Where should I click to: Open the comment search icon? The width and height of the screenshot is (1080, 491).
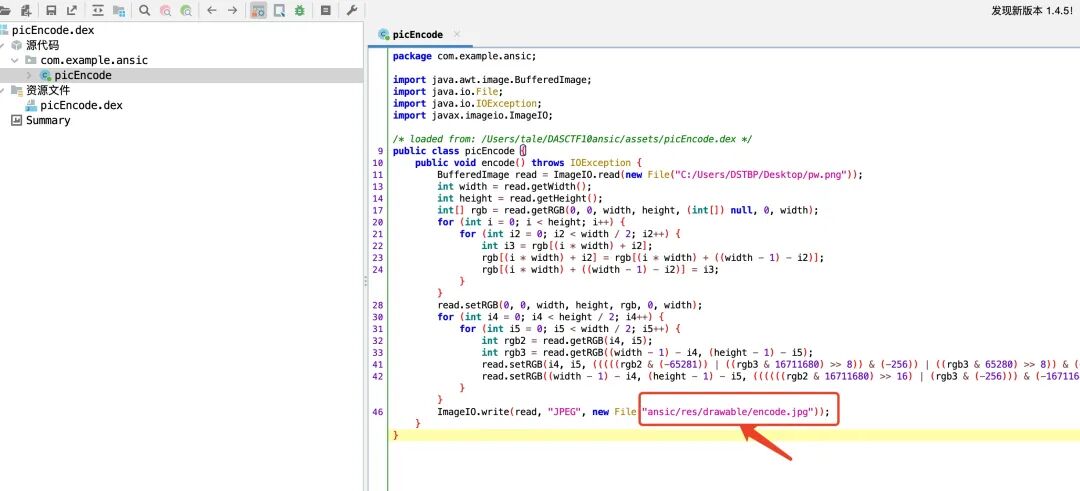[186, 10]
